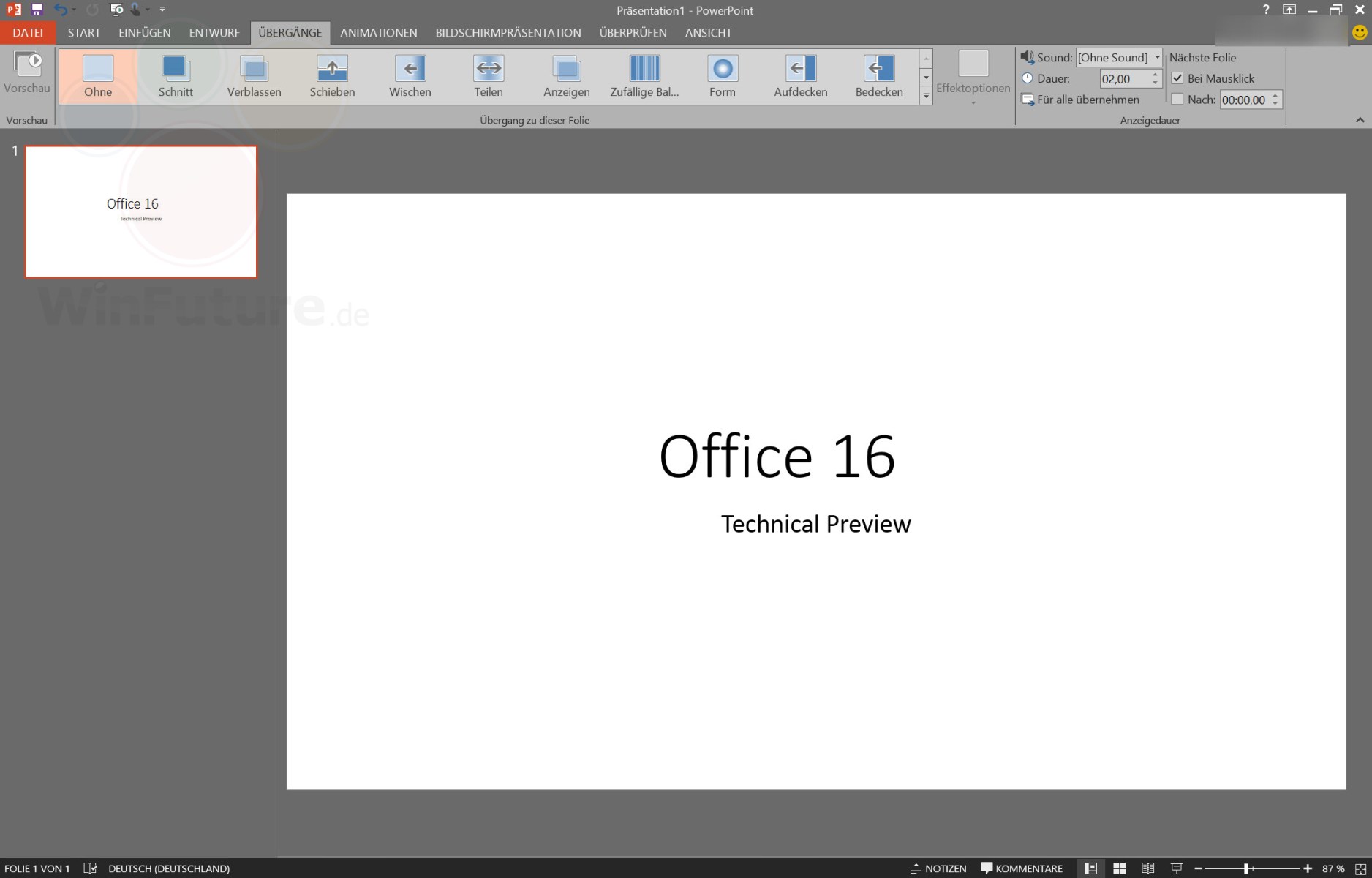Click Für alle übernehmen
Screen dimensions: 1372x878
(x=1080, y=100)
